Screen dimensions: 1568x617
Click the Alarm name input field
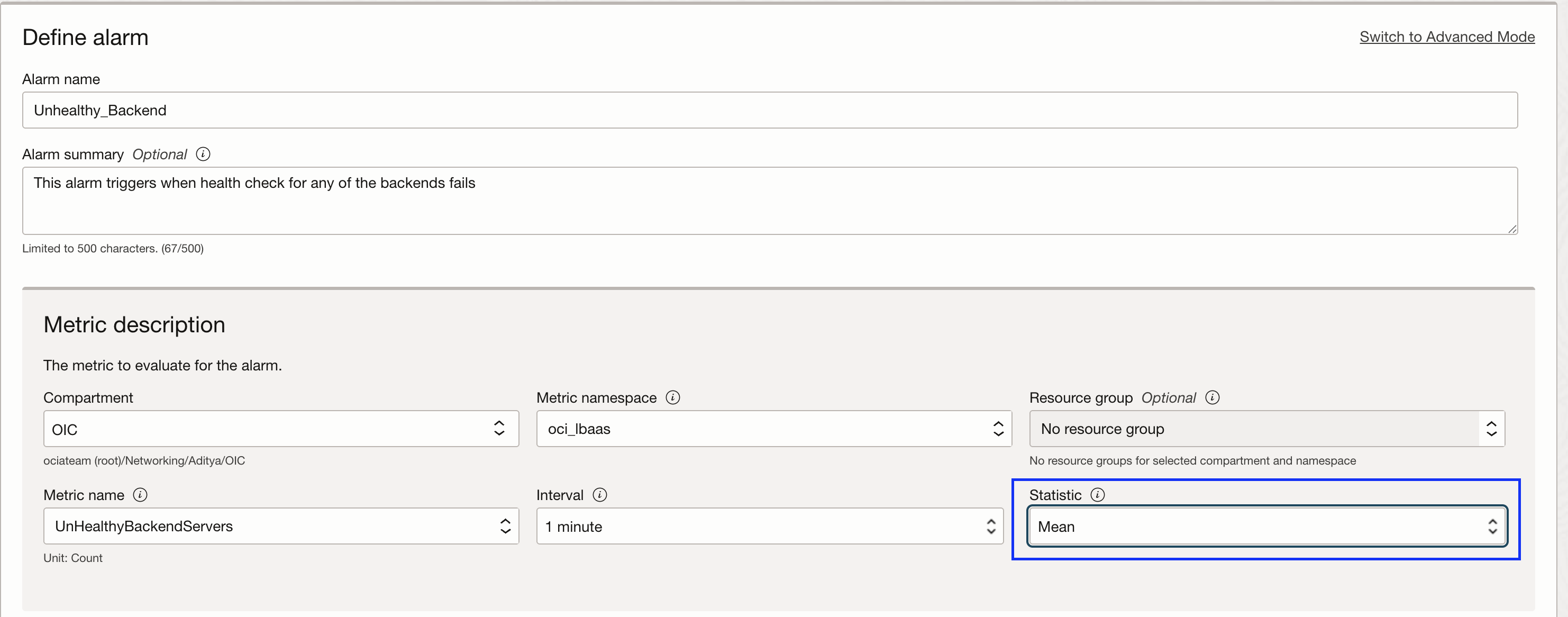769,110
